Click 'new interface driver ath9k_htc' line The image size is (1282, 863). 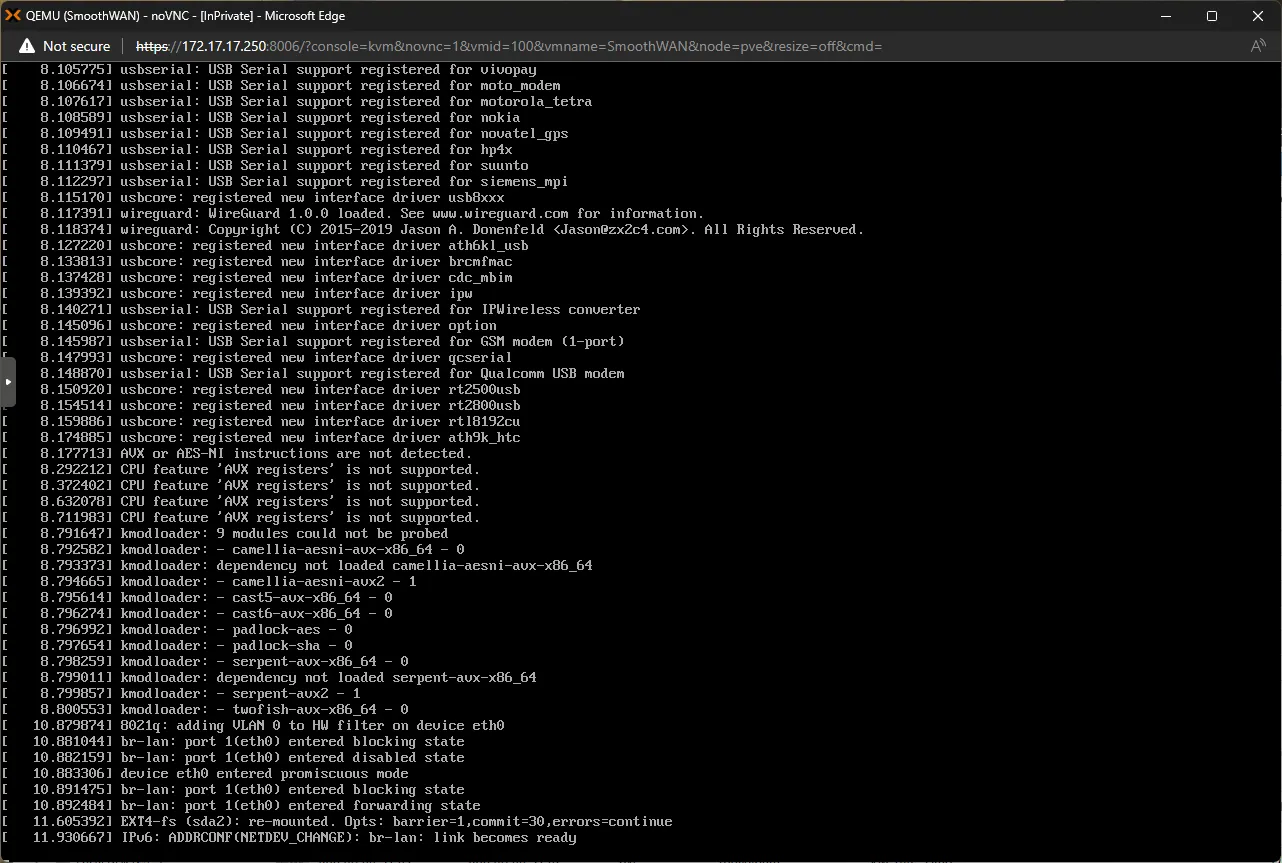click(x=261, y=438)
